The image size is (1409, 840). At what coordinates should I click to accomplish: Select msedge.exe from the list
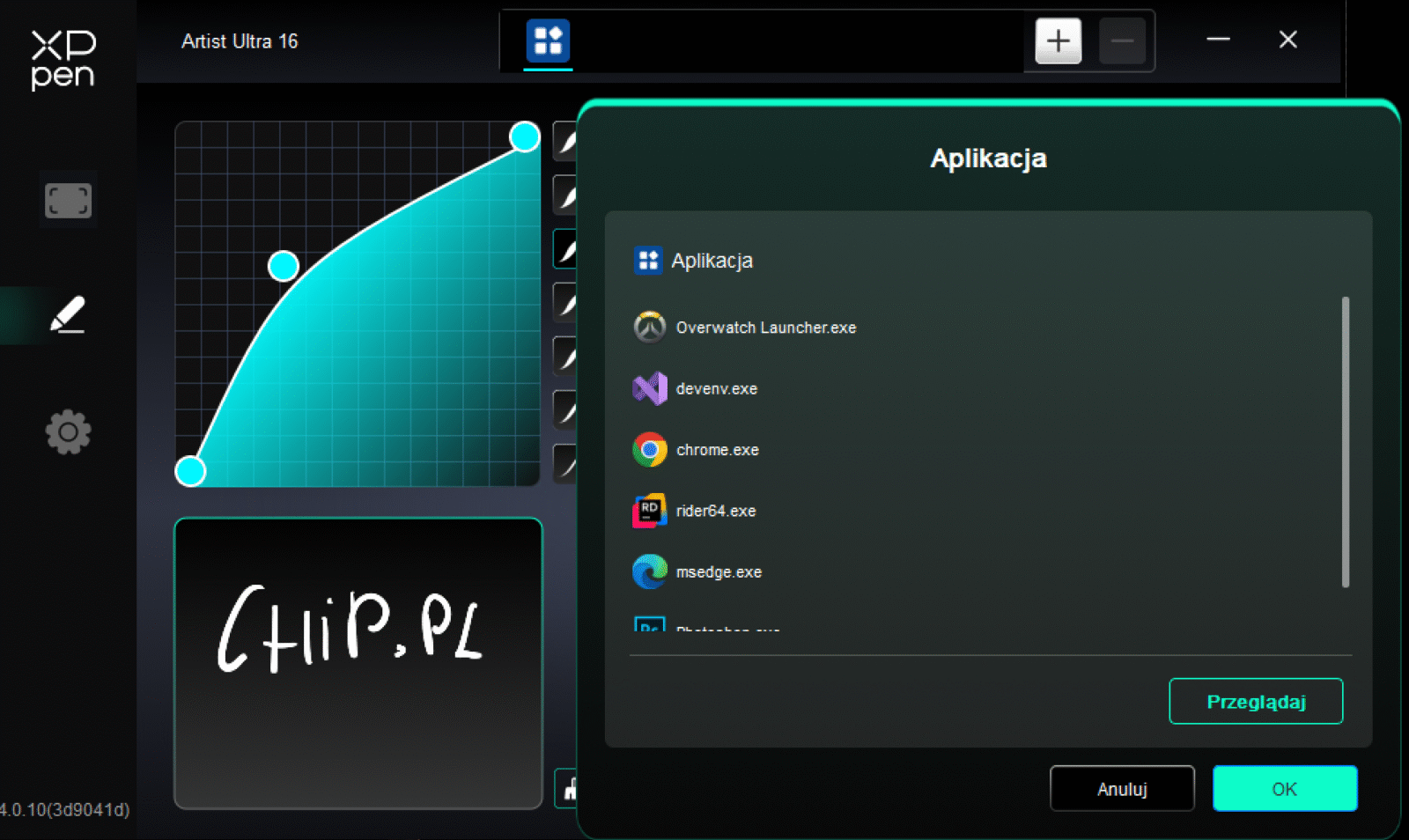(x=718, y=572)
